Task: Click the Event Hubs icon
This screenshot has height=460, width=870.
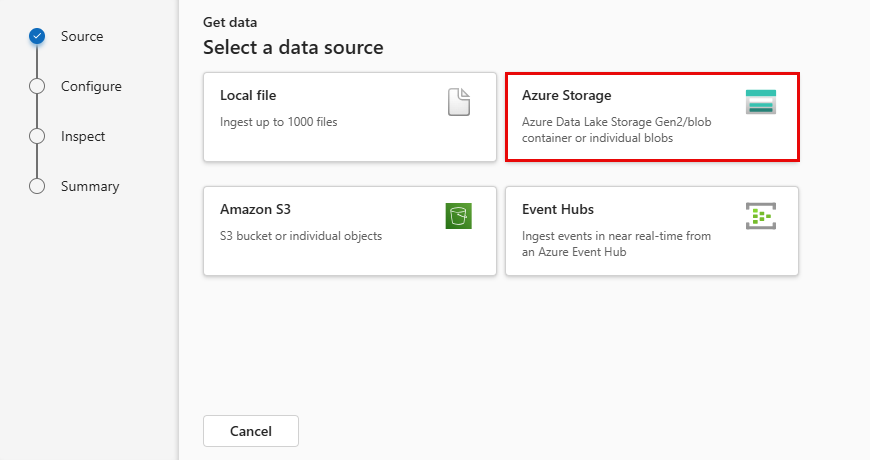Action: (761, 216)
